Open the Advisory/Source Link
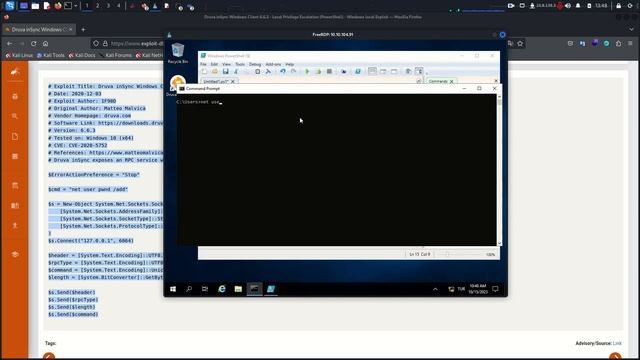The height and width of the screenshot is (360, 640). tap(617, 343)
